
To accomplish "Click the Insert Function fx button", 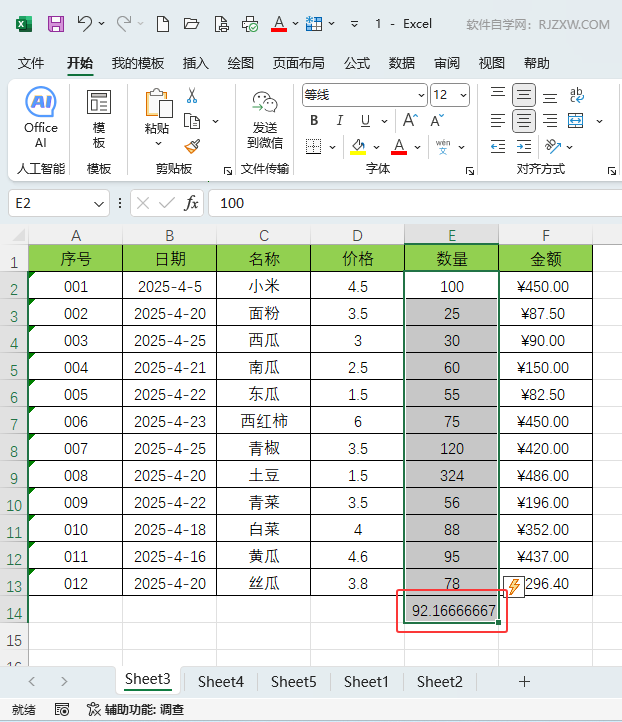I will (191, 203).
